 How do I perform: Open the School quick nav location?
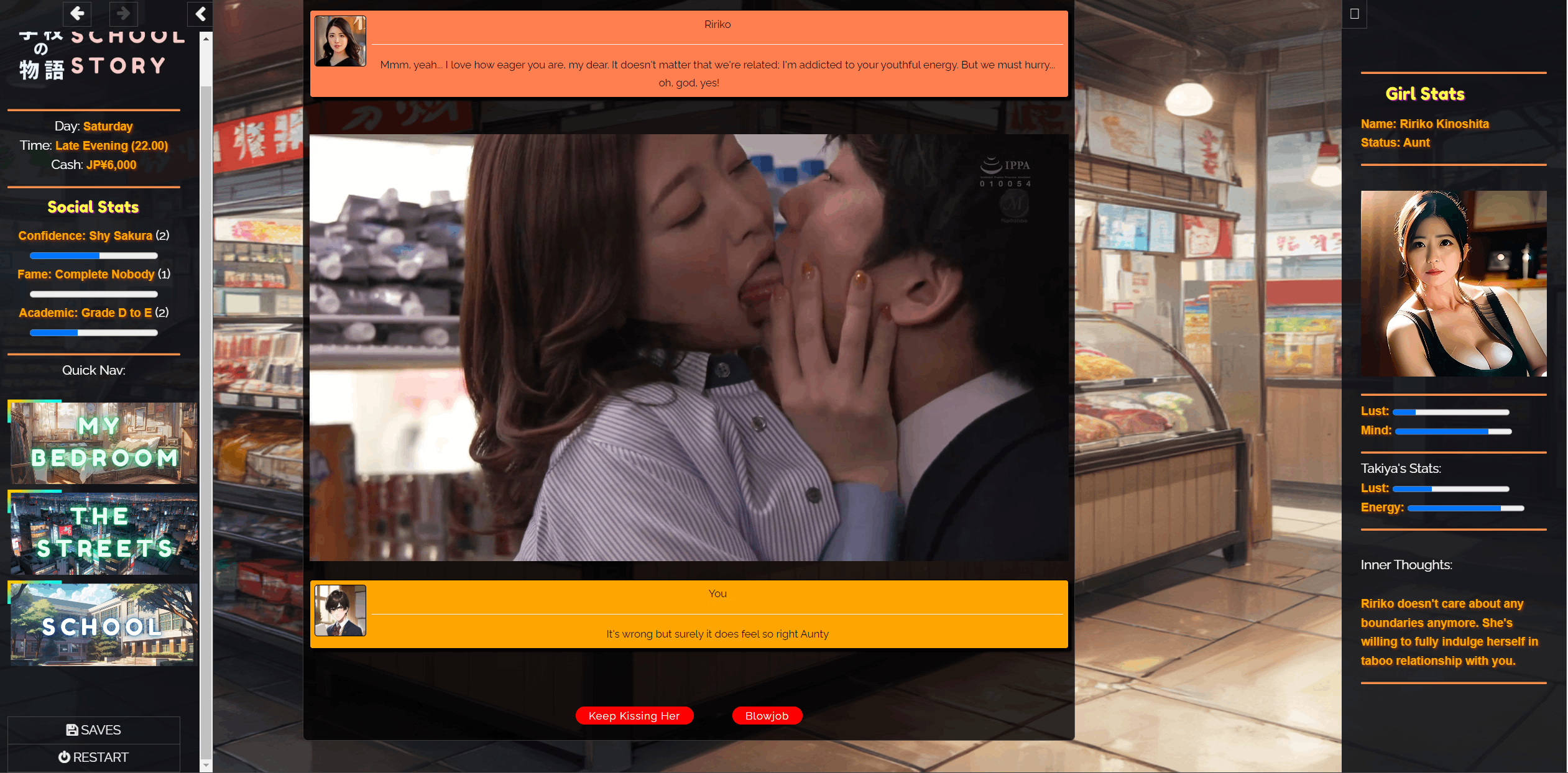tap(104, 624)
